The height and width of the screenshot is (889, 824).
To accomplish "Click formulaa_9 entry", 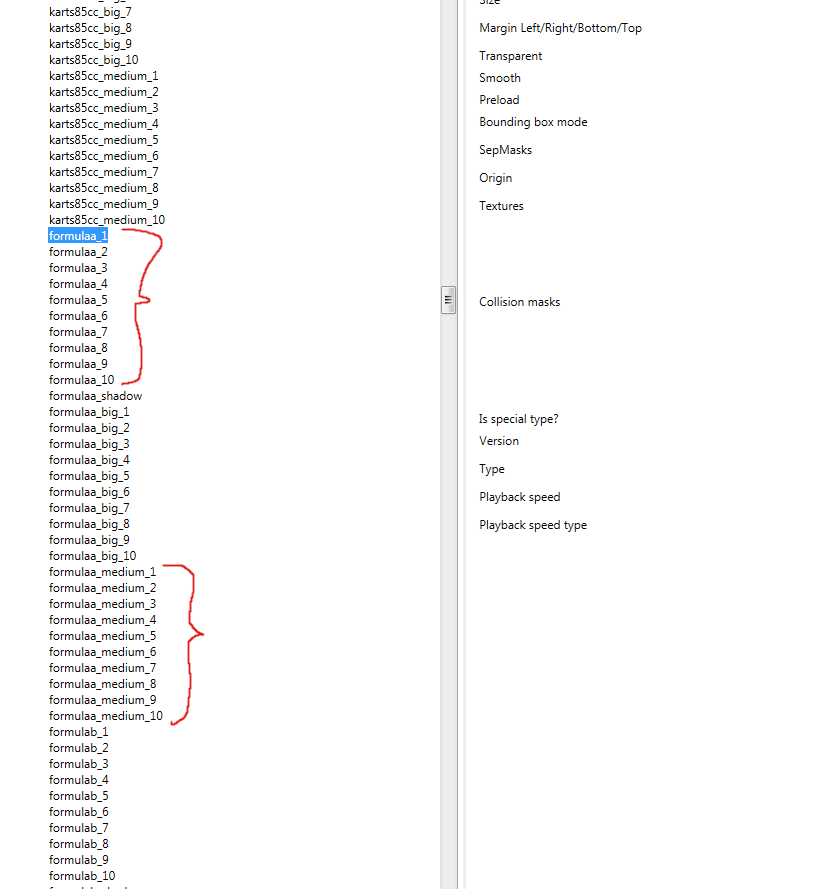I will [78, 364].
